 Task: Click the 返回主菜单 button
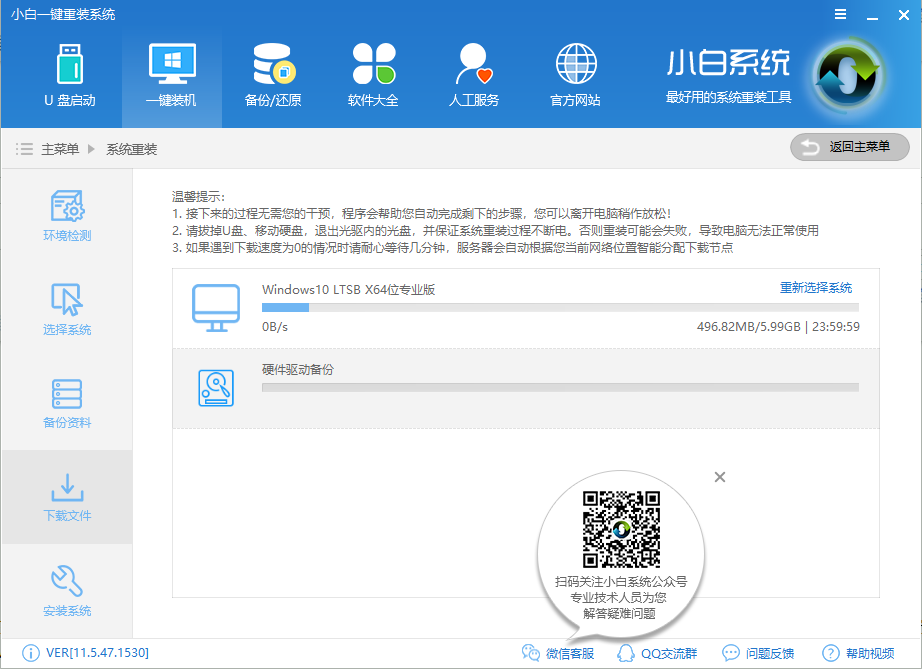849,147
